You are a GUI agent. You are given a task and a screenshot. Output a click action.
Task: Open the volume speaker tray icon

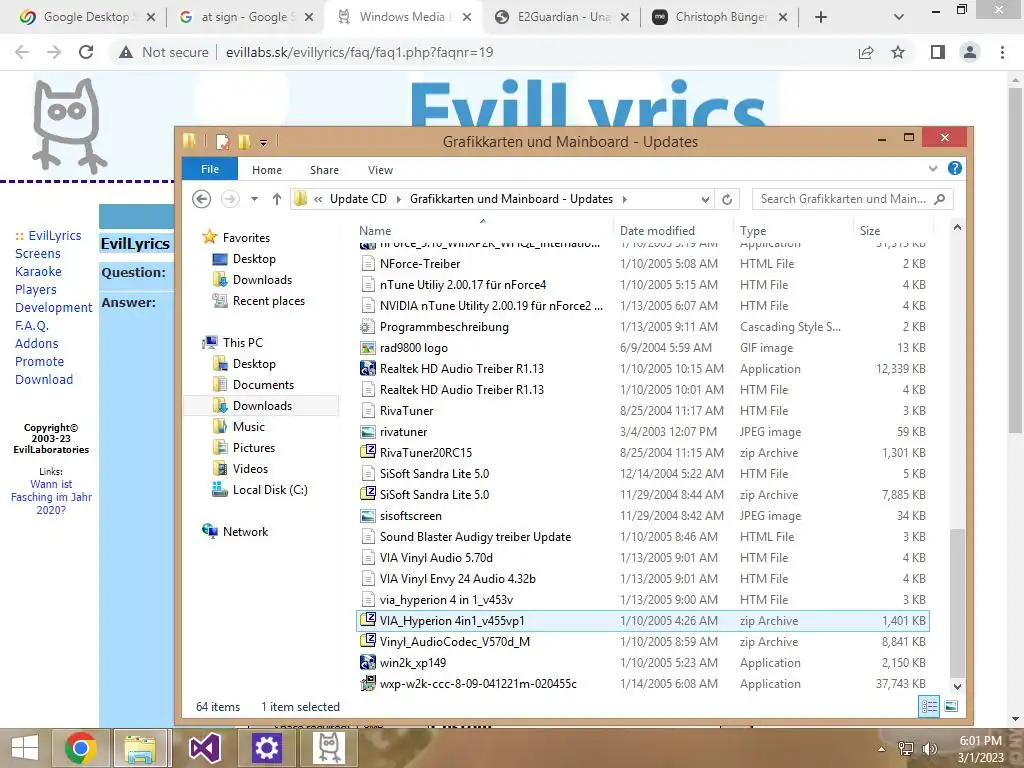click(929, 748)
